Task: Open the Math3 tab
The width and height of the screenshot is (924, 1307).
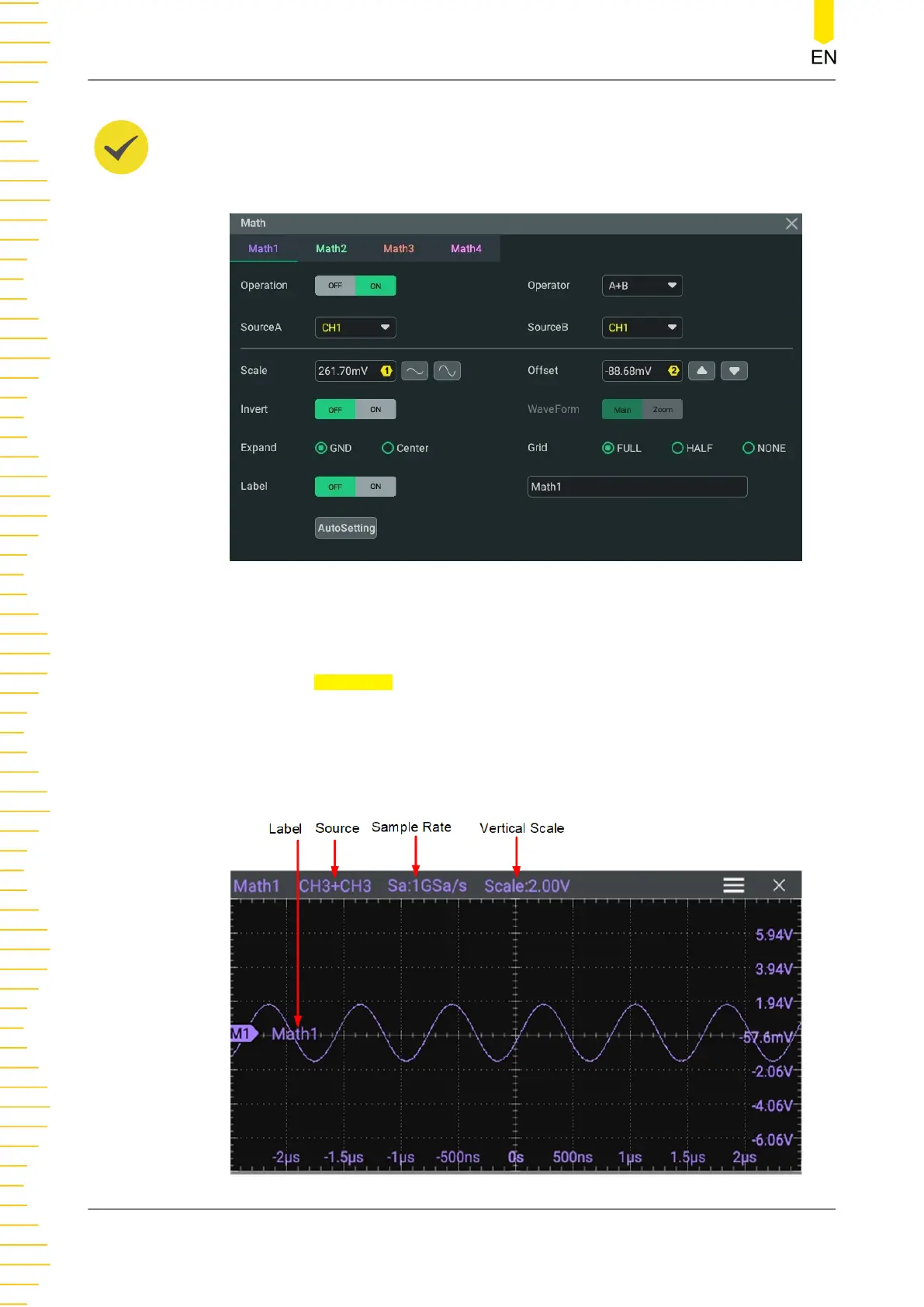Action: [399, 248]
